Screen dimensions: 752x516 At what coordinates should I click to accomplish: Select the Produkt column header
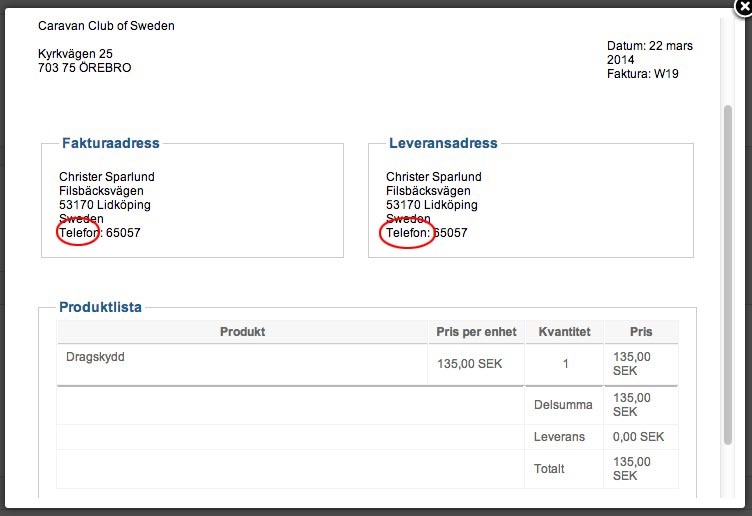pyautogui.click(x=242, y=332)
